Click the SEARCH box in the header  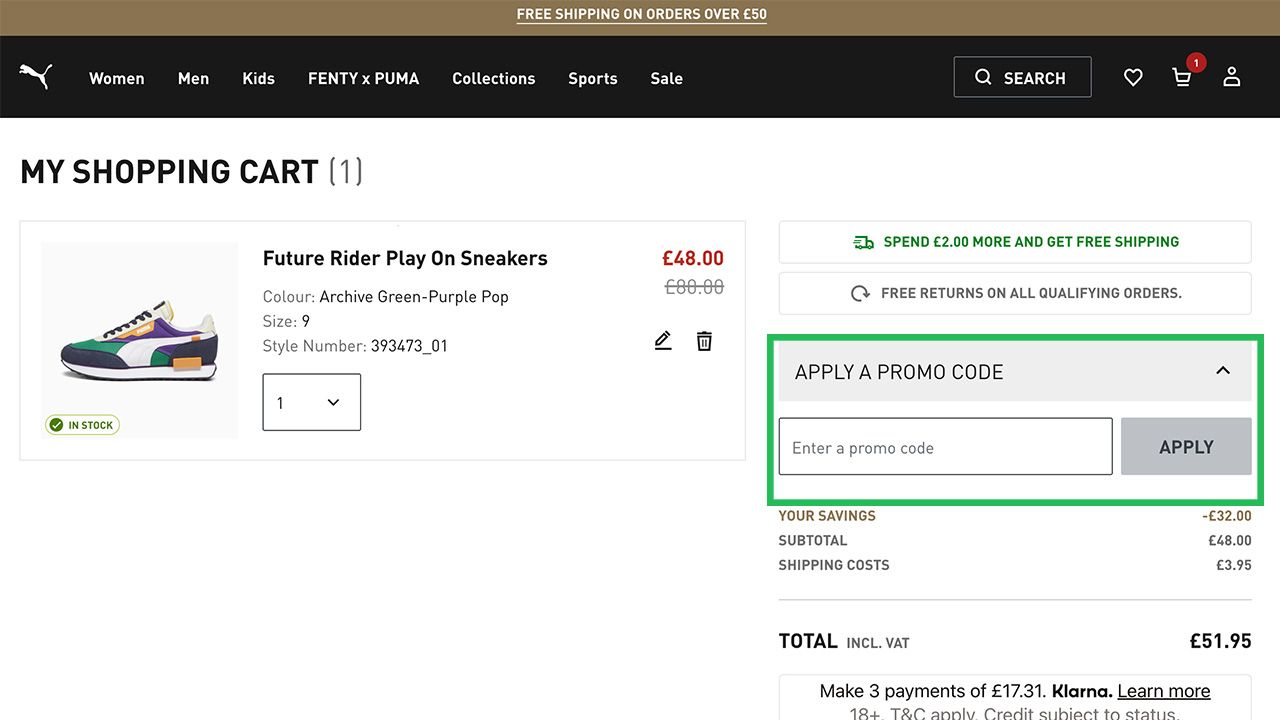(1022, 78)
